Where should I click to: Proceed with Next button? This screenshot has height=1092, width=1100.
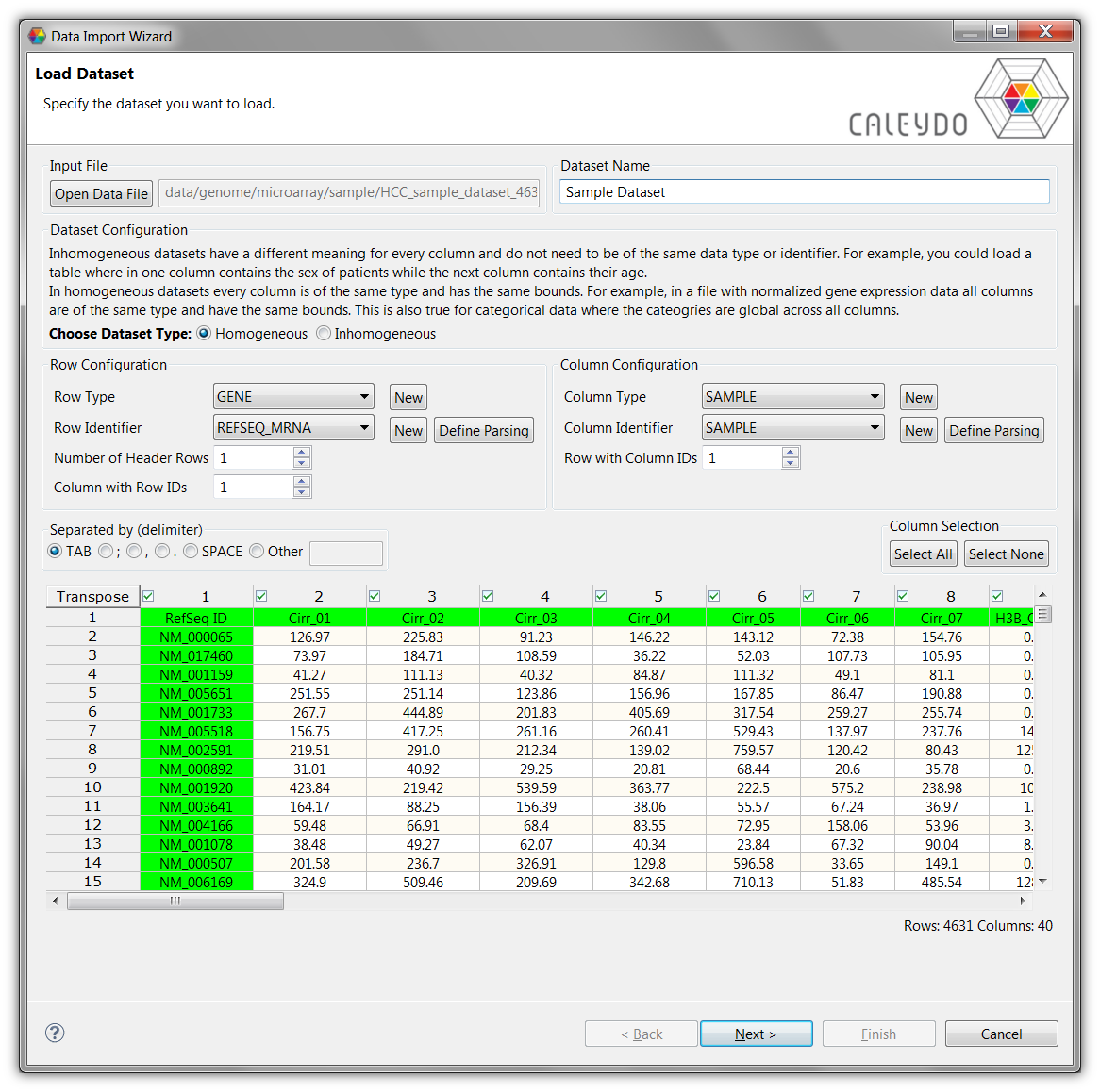pos(757,1034)
